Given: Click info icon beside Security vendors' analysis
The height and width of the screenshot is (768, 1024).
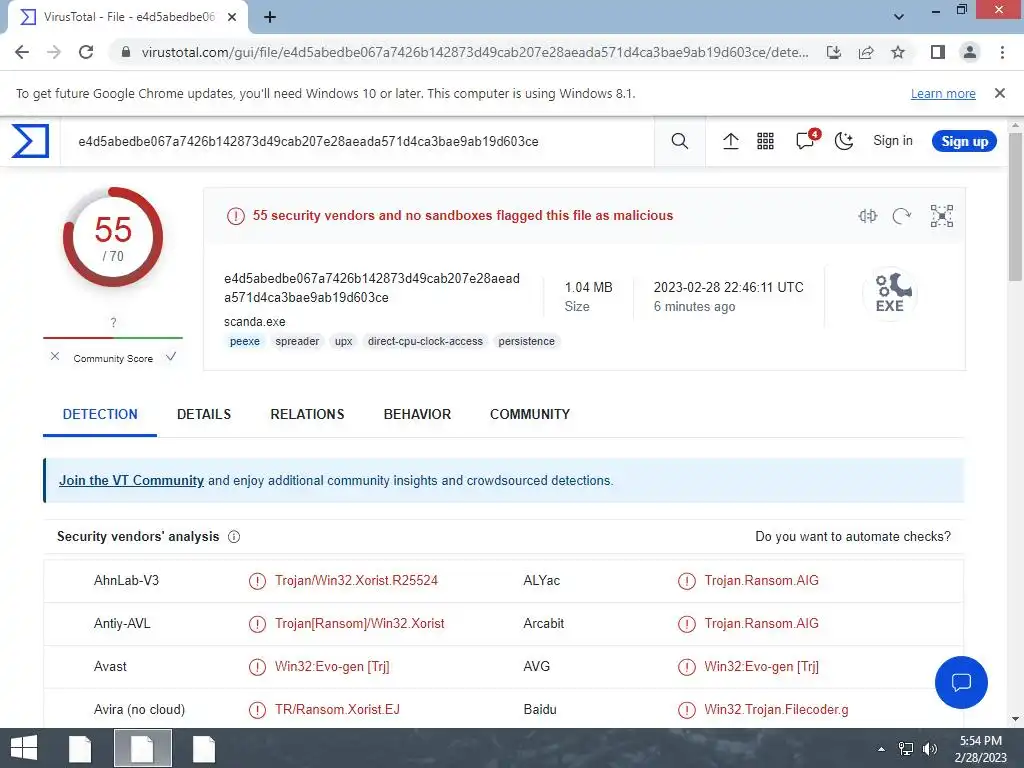Looking at the screenshot, I should (234, 537).
